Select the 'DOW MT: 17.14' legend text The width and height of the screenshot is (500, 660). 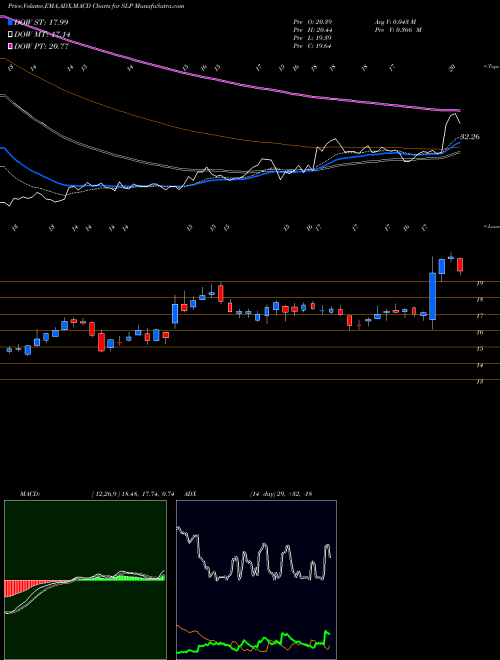(42, 35)
